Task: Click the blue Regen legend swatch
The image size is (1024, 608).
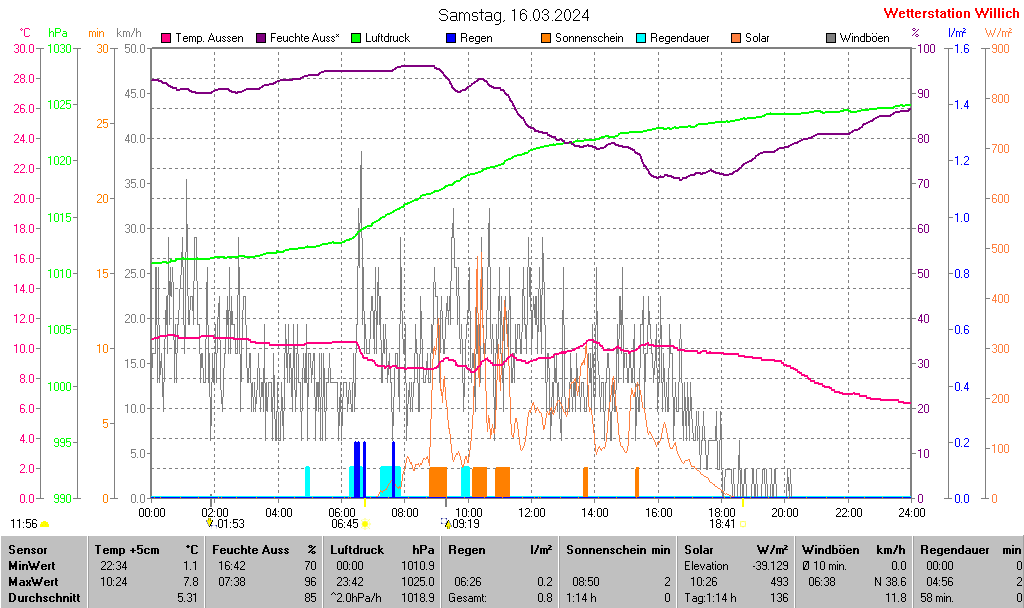Action: point(451,38)
